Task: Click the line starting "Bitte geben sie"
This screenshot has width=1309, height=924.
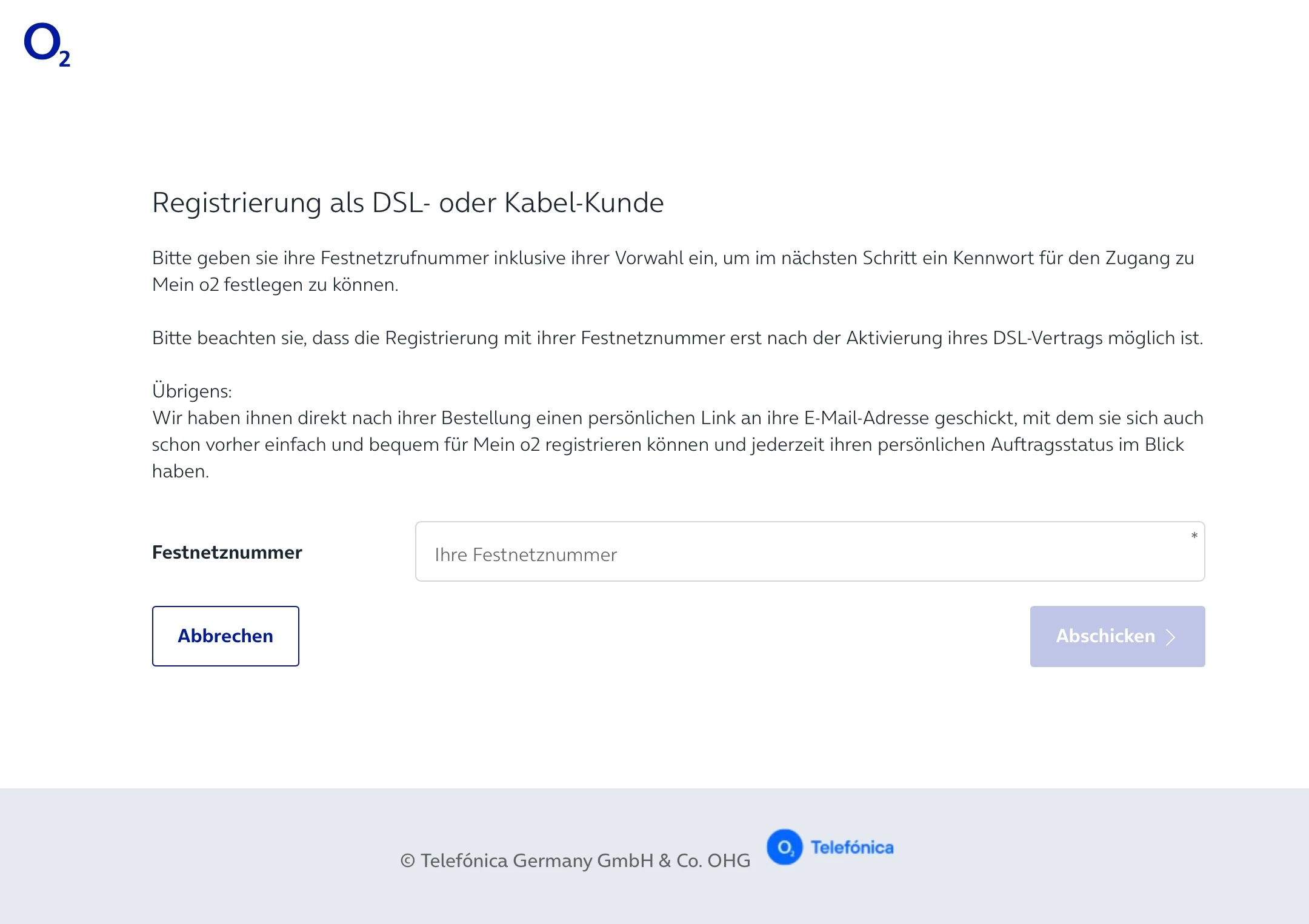Action: pyautogui.click(x=673, y=258)
